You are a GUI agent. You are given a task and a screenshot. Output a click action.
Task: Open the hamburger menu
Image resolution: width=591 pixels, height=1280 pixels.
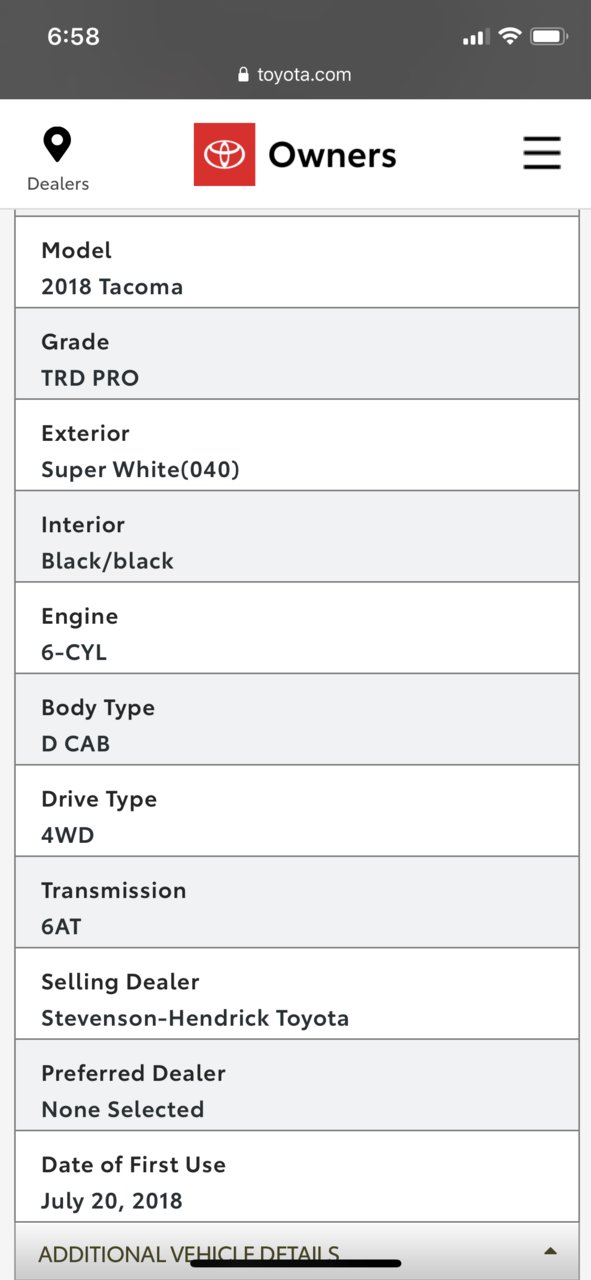point(542,154)
